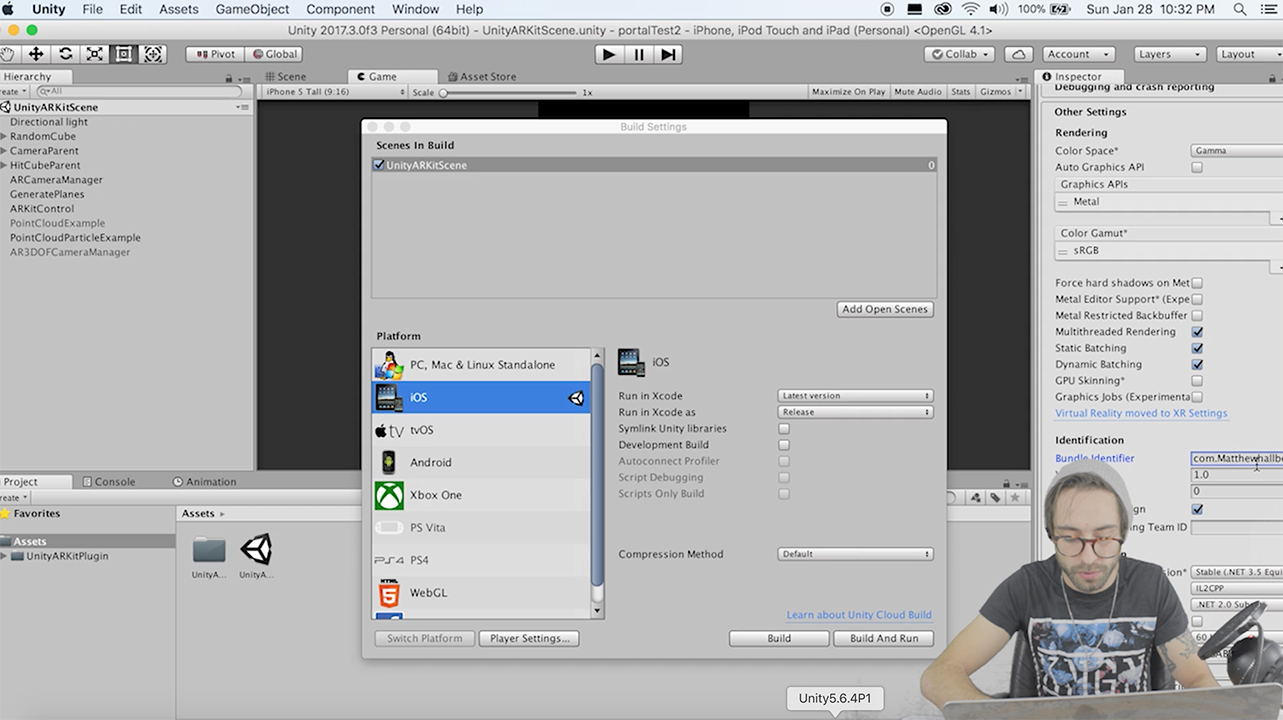
Task: Open the game aspect ratio dropdown
Action: pyautogui.click(x=334, y=92)
